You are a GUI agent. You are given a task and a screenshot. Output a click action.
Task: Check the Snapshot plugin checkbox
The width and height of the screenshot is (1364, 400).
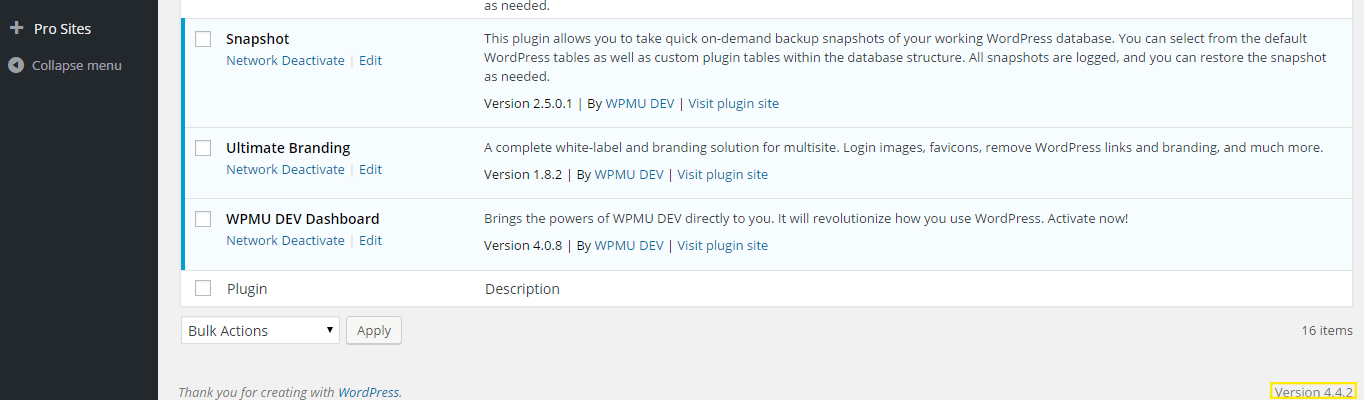(203, 39)
